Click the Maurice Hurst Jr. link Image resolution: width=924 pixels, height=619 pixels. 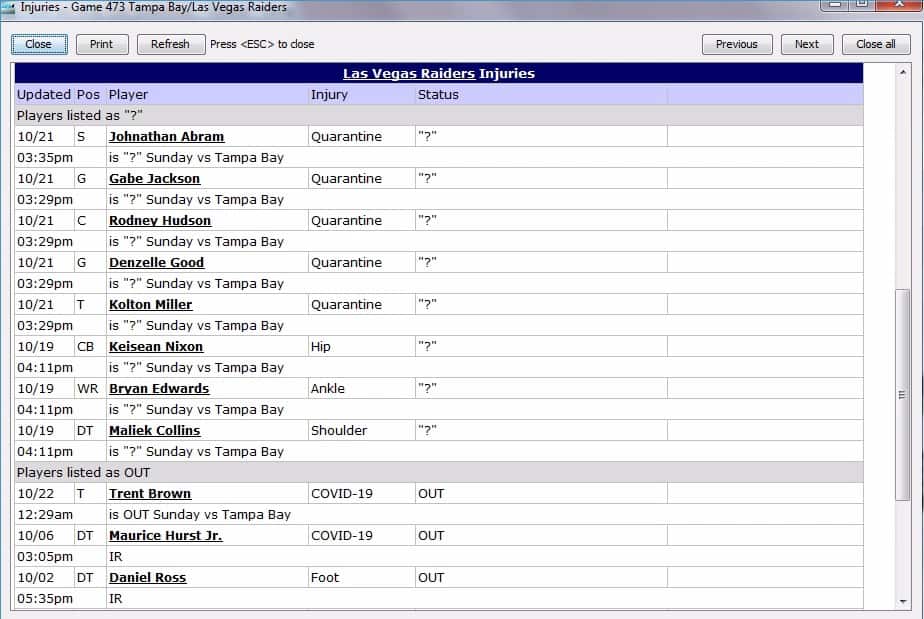[165, 536]
